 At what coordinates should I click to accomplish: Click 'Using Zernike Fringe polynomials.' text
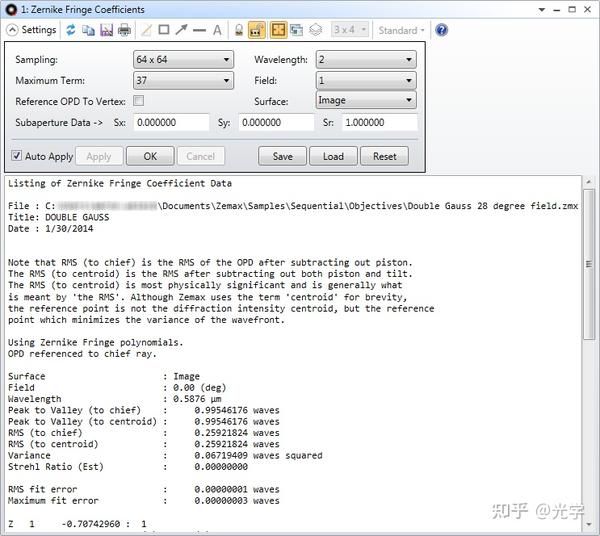96,342
